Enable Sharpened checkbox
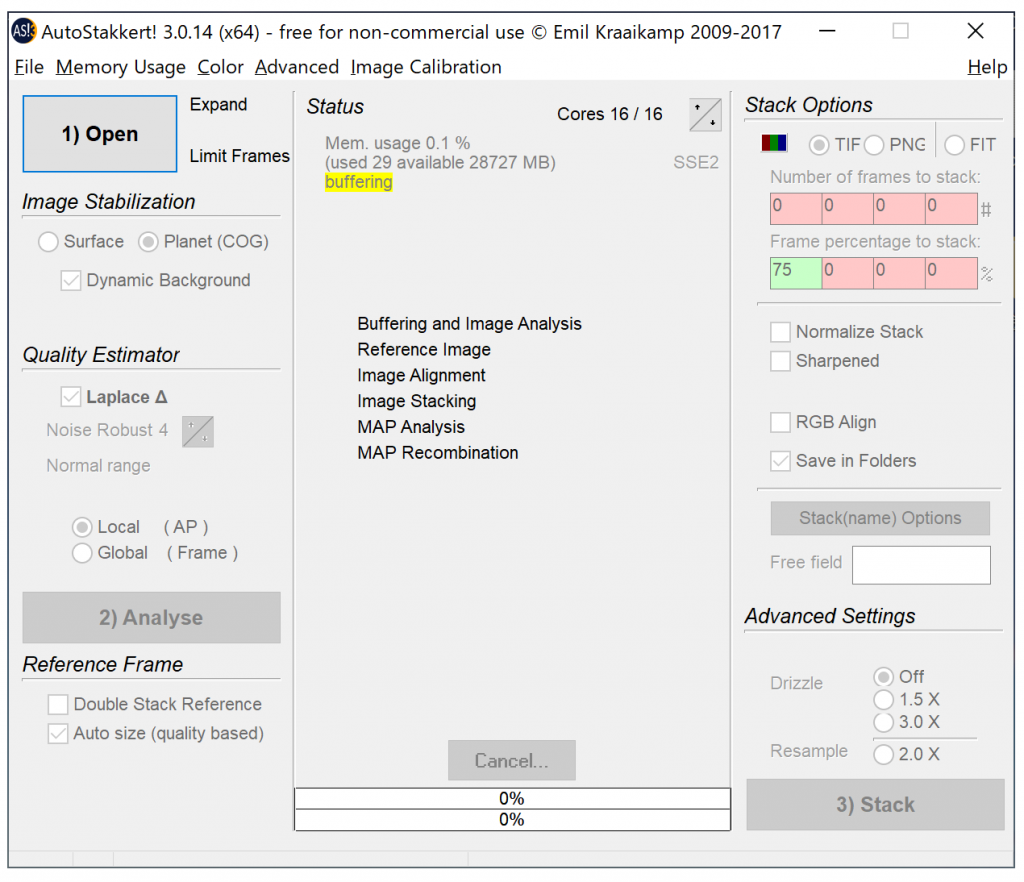Viewport: 1024px width, 882px height. (825, 361)
